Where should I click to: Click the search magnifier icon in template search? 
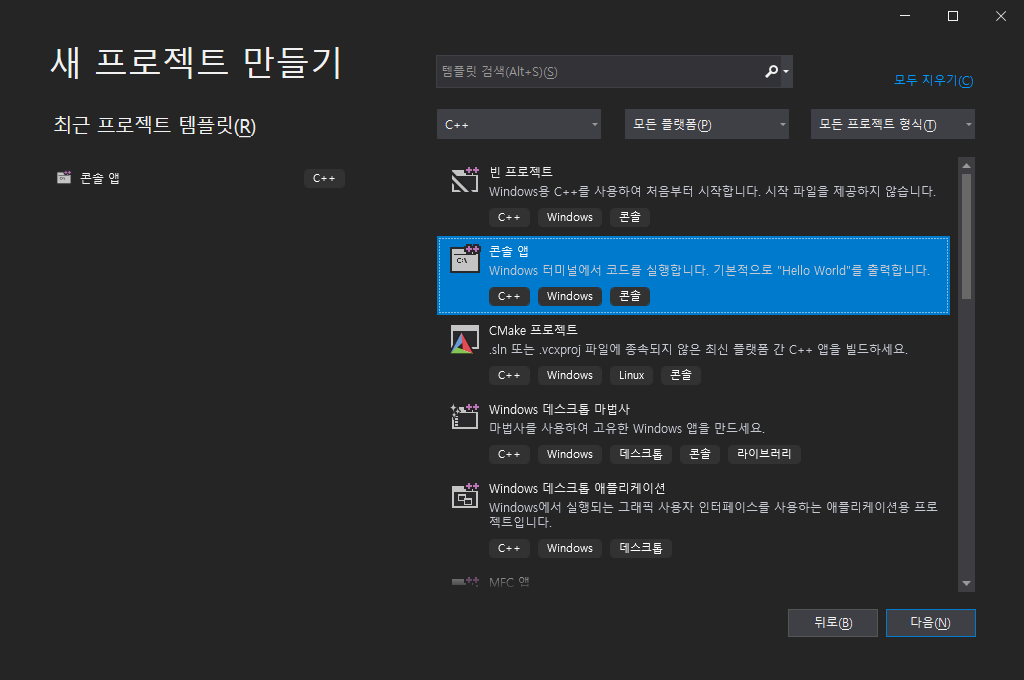coord(771,71)
